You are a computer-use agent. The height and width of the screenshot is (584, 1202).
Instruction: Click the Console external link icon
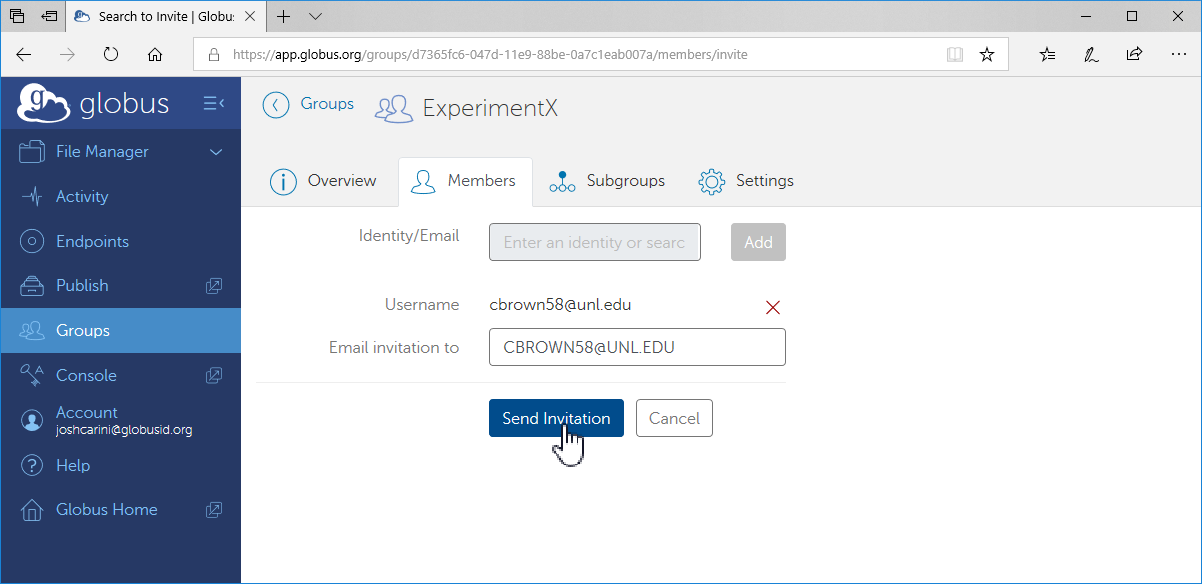(214, 376)
